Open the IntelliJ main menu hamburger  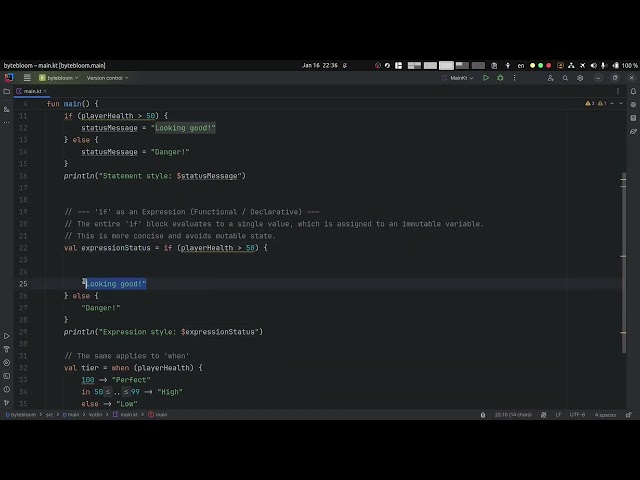[x=27, y=78]
